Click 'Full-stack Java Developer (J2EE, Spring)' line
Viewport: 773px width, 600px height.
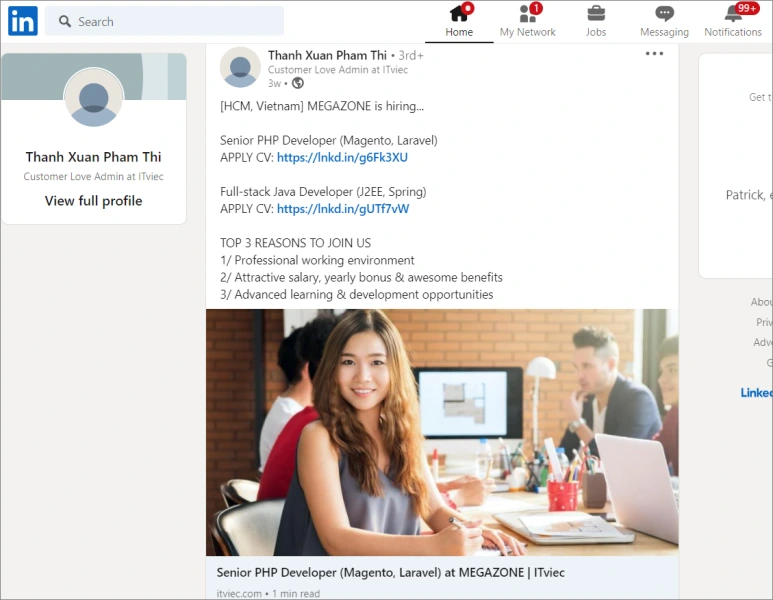click(323, 192)
